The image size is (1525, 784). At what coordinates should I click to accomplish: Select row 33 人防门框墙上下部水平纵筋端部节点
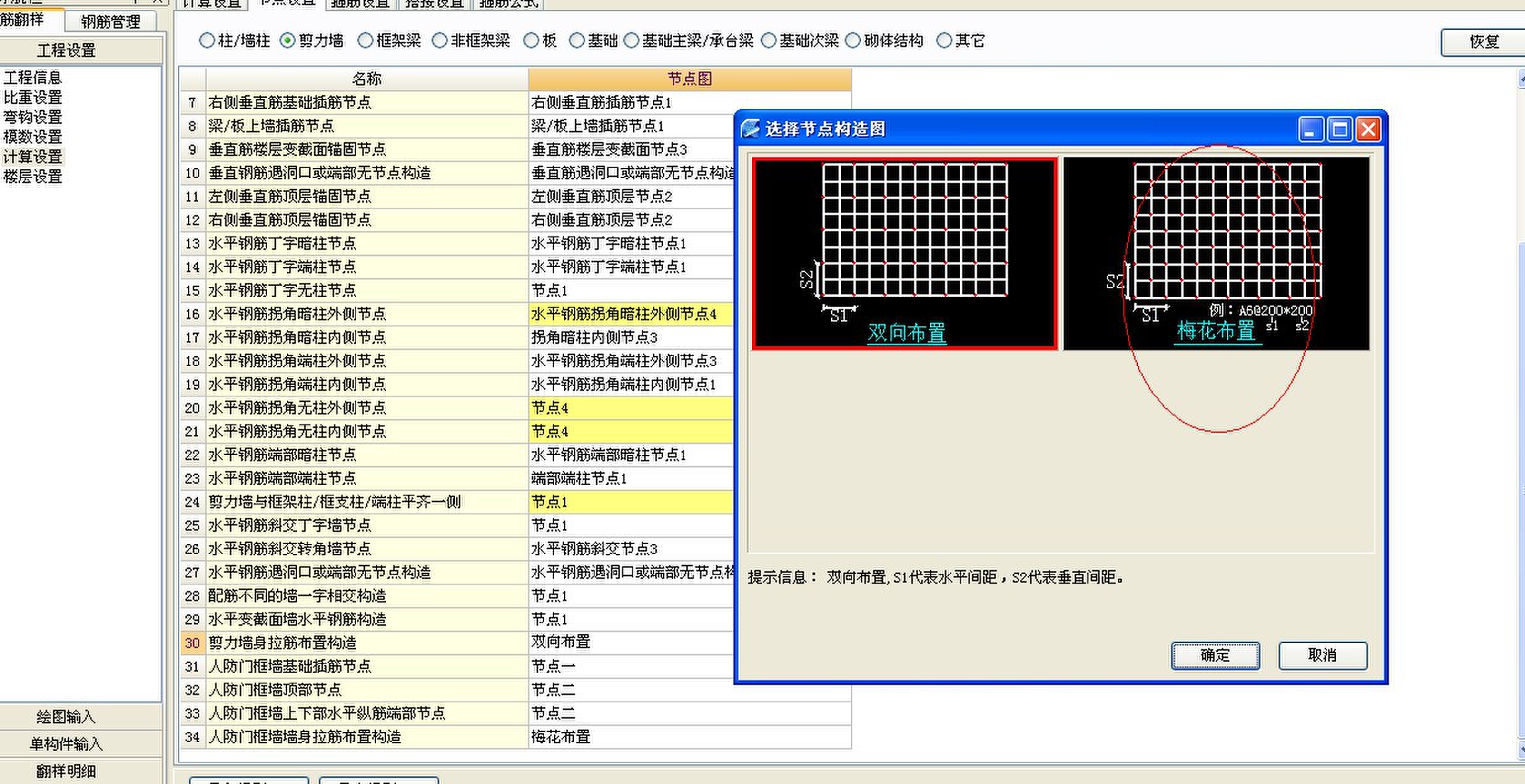coord(367,714)
